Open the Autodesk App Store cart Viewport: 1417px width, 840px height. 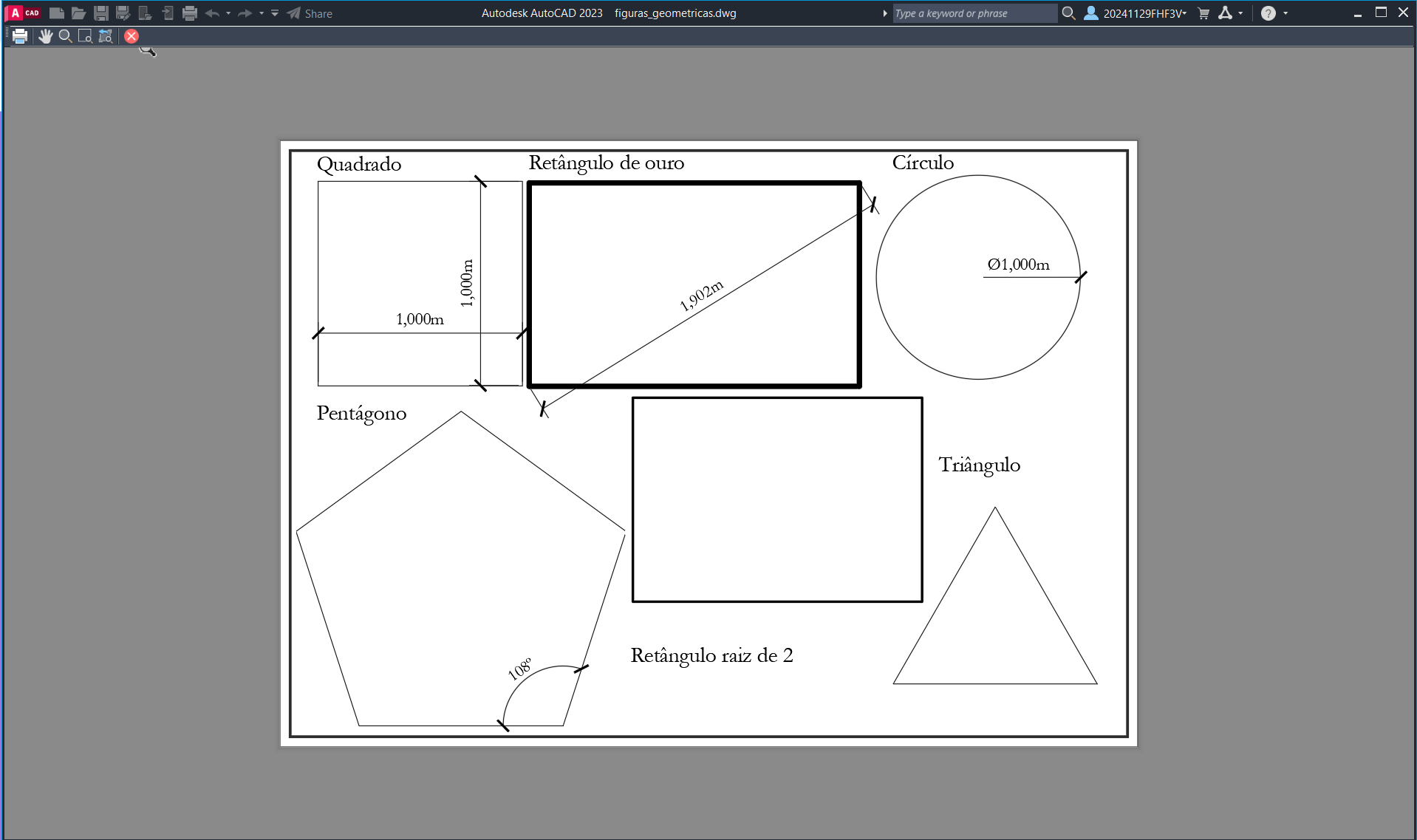click(x=1203, y=13)
